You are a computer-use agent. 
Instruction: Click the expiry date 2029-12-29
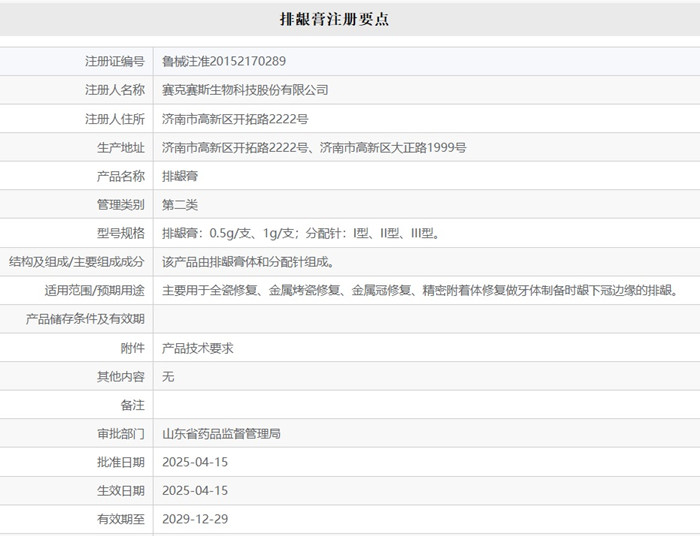[x=195, y=519]
